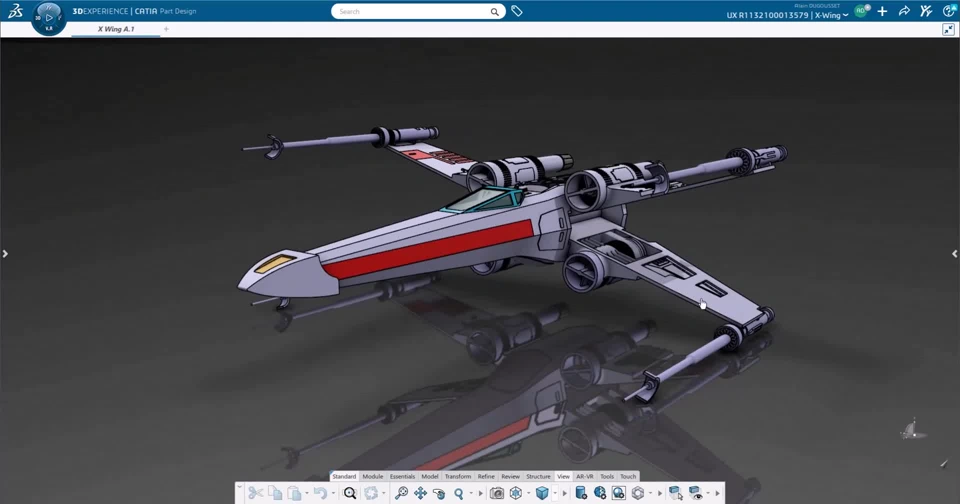
Task: Click the Paste icon
Action: (294, 493)
